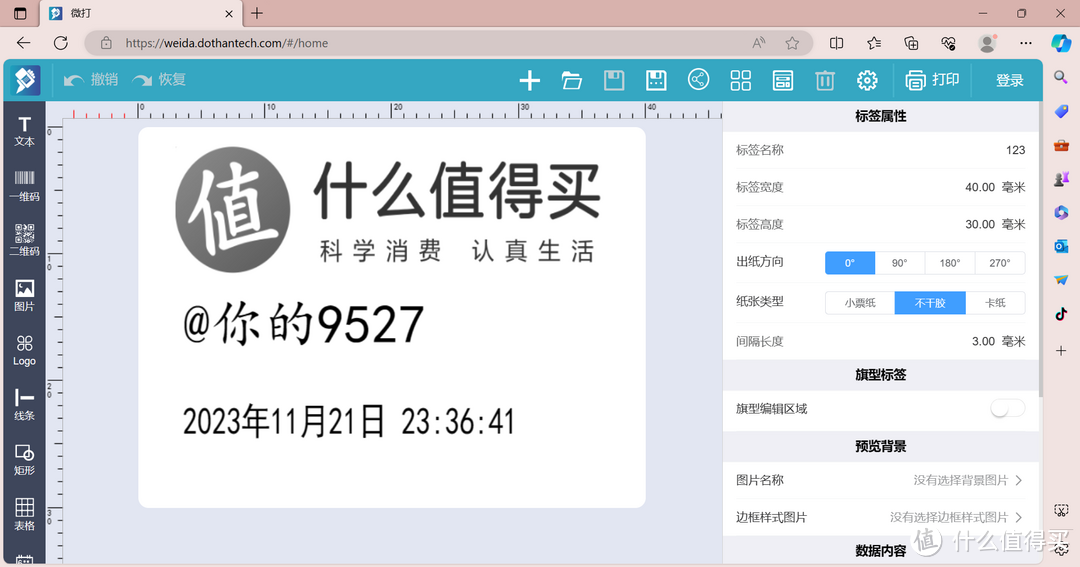The image size is (1080, 567).
Task: Edit the 间隔长度 value 3.00
Action: [x=983, y=342]
